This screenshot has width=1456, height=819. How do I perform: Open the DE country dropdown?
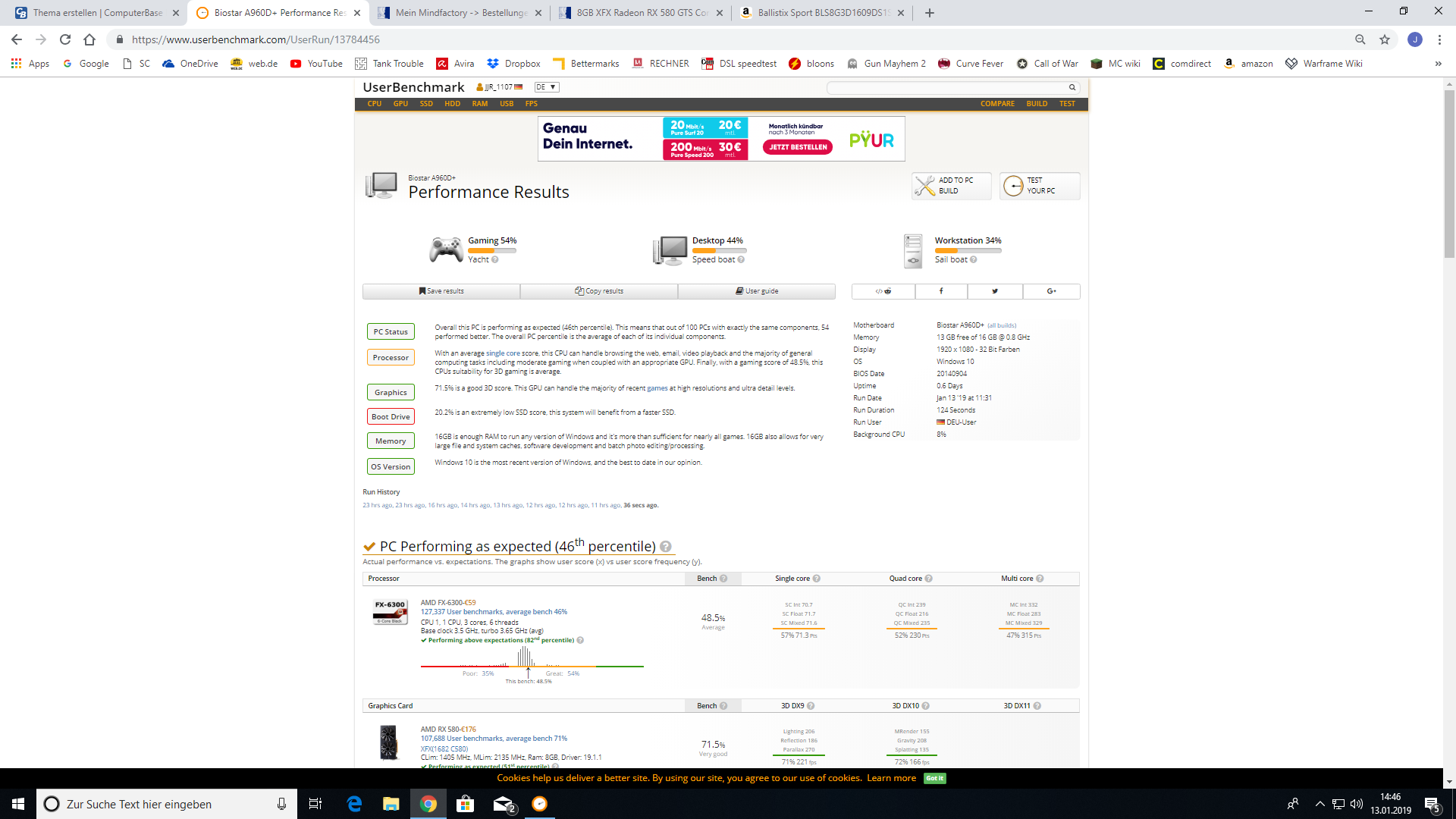coord(546,87)
